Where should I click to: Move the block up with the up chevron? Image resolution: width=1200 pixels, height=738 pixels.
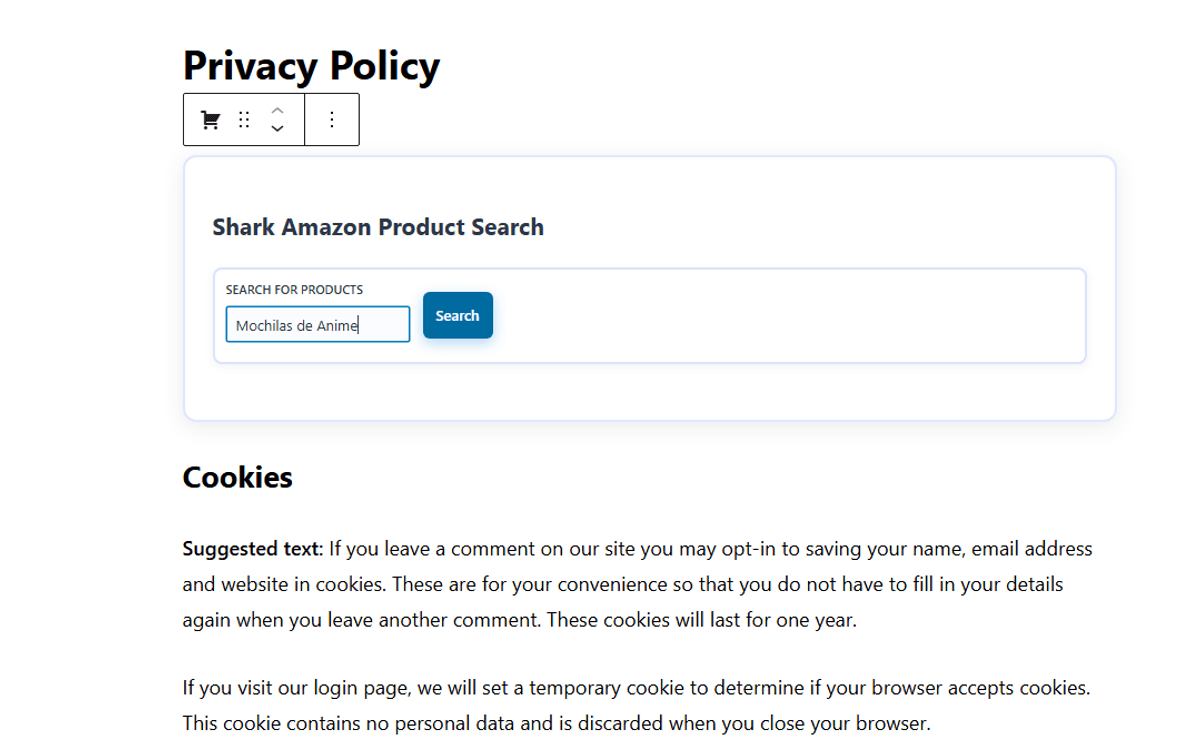click(278, 109)
